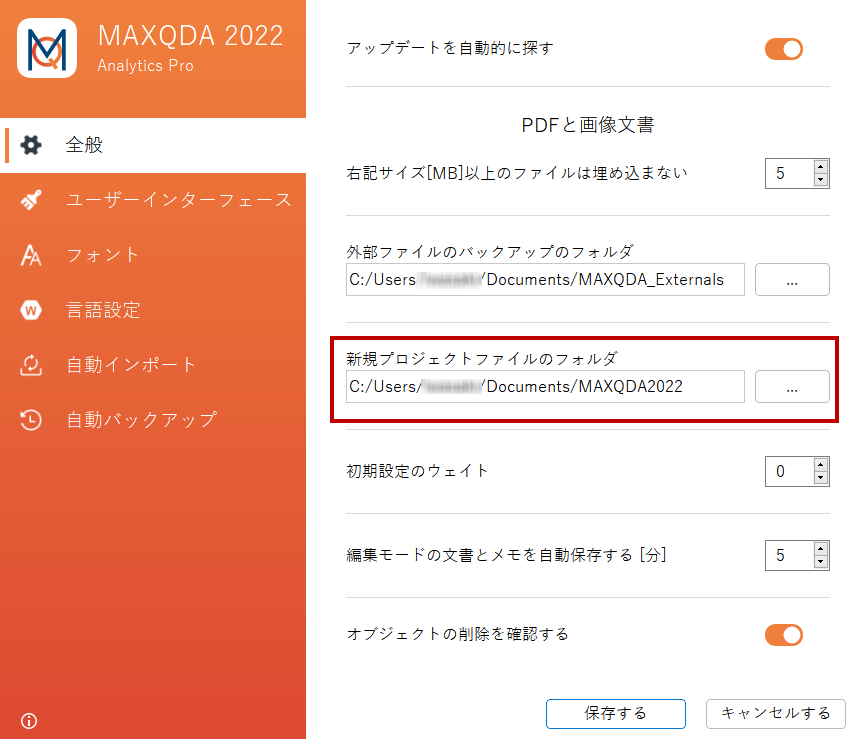Screen dimensions: 857x739
Task: Click the 新規プロジェクトファイルのフォルダ label
Action: 482,359
